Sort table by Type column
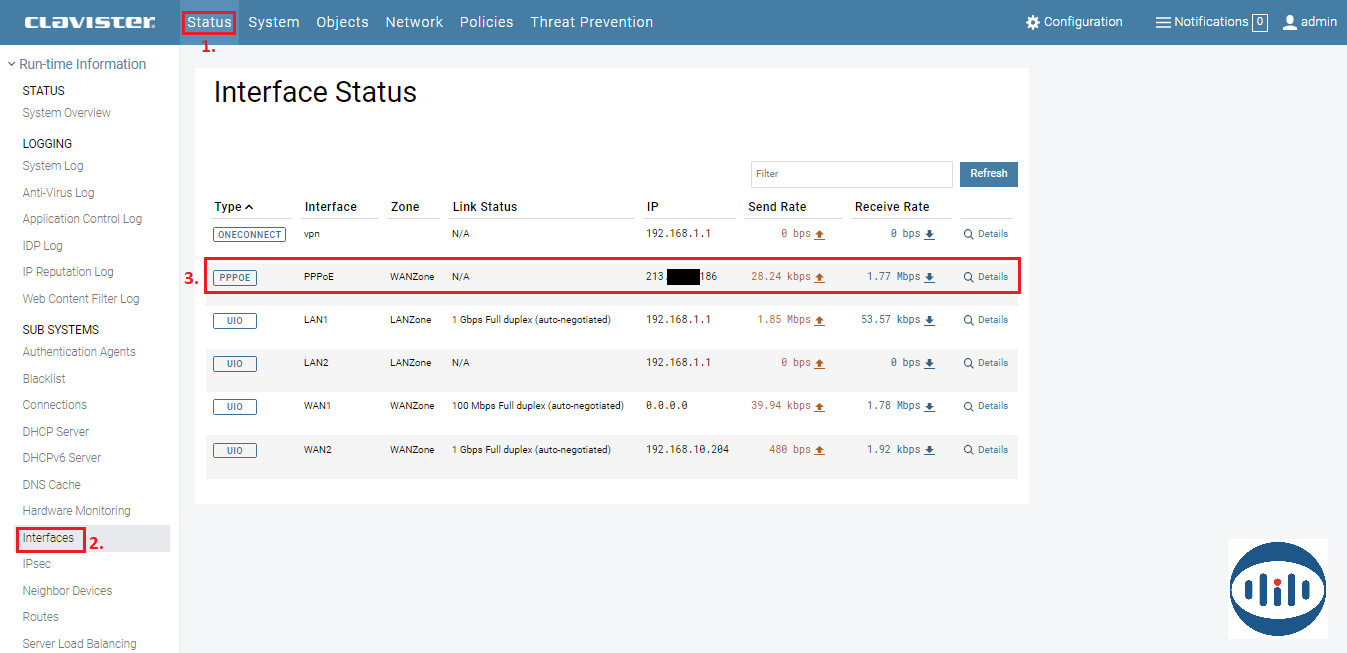The height and width of the screenshot is (653, 1347). tap(234, 207)
